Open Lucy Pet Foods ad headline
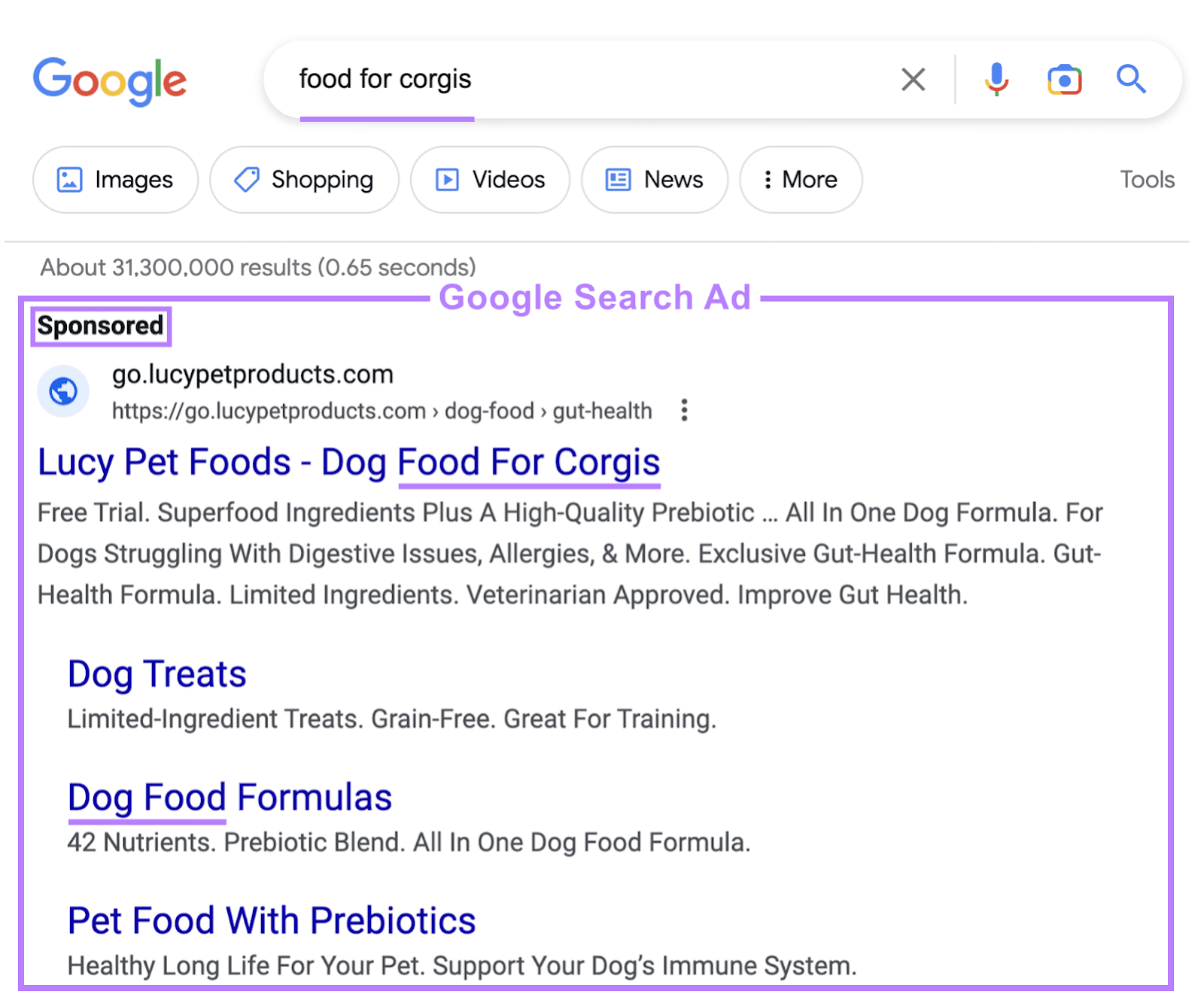The height and width of the screenshot is (997, 1204). (348, 462)
